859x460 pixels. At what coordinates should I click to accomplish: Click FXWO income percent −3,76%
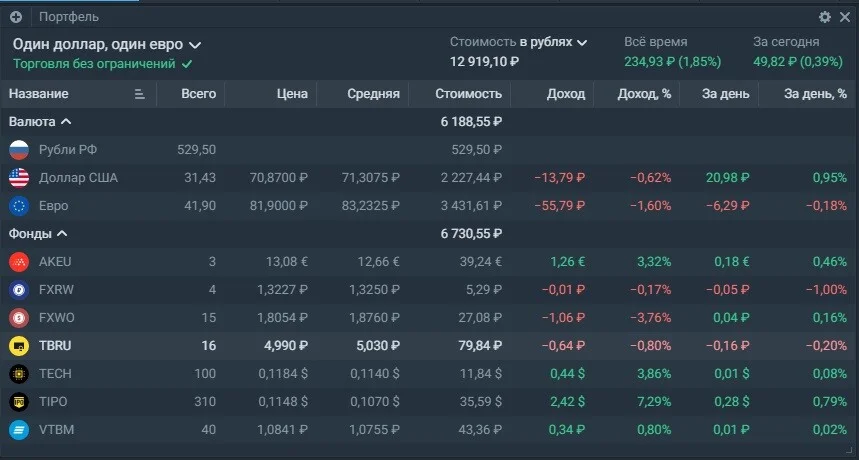click(x=650, y=318)
